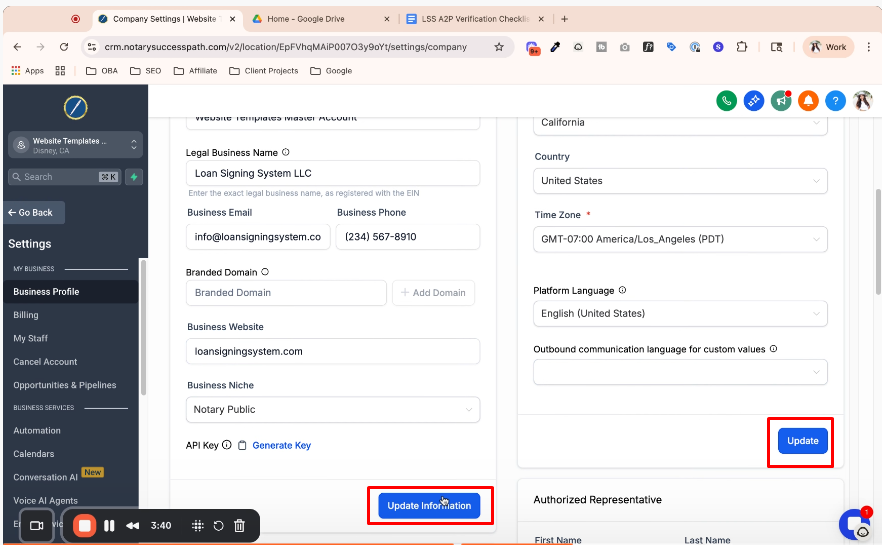882x545 pixels.
Task: Open Business Profile in the settings sidebar
Action: point(70,291)
